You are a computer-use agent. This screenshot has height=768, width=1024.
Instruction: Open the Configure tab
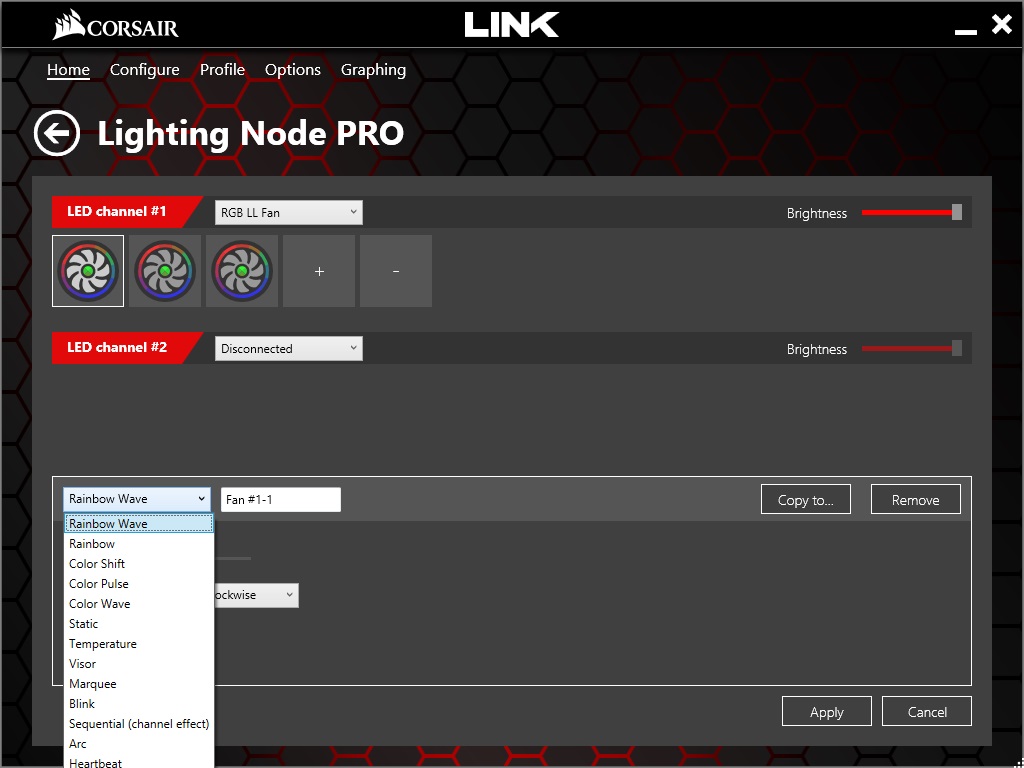click(144, 70)
